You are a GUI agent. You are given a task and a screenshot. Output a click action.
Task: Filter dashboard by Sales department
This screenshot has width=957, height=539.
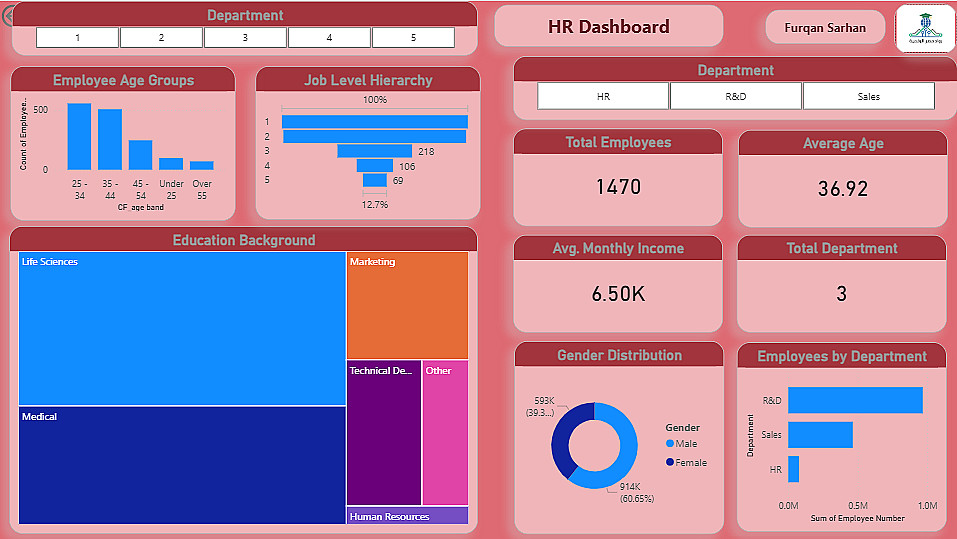click(869, 96)
